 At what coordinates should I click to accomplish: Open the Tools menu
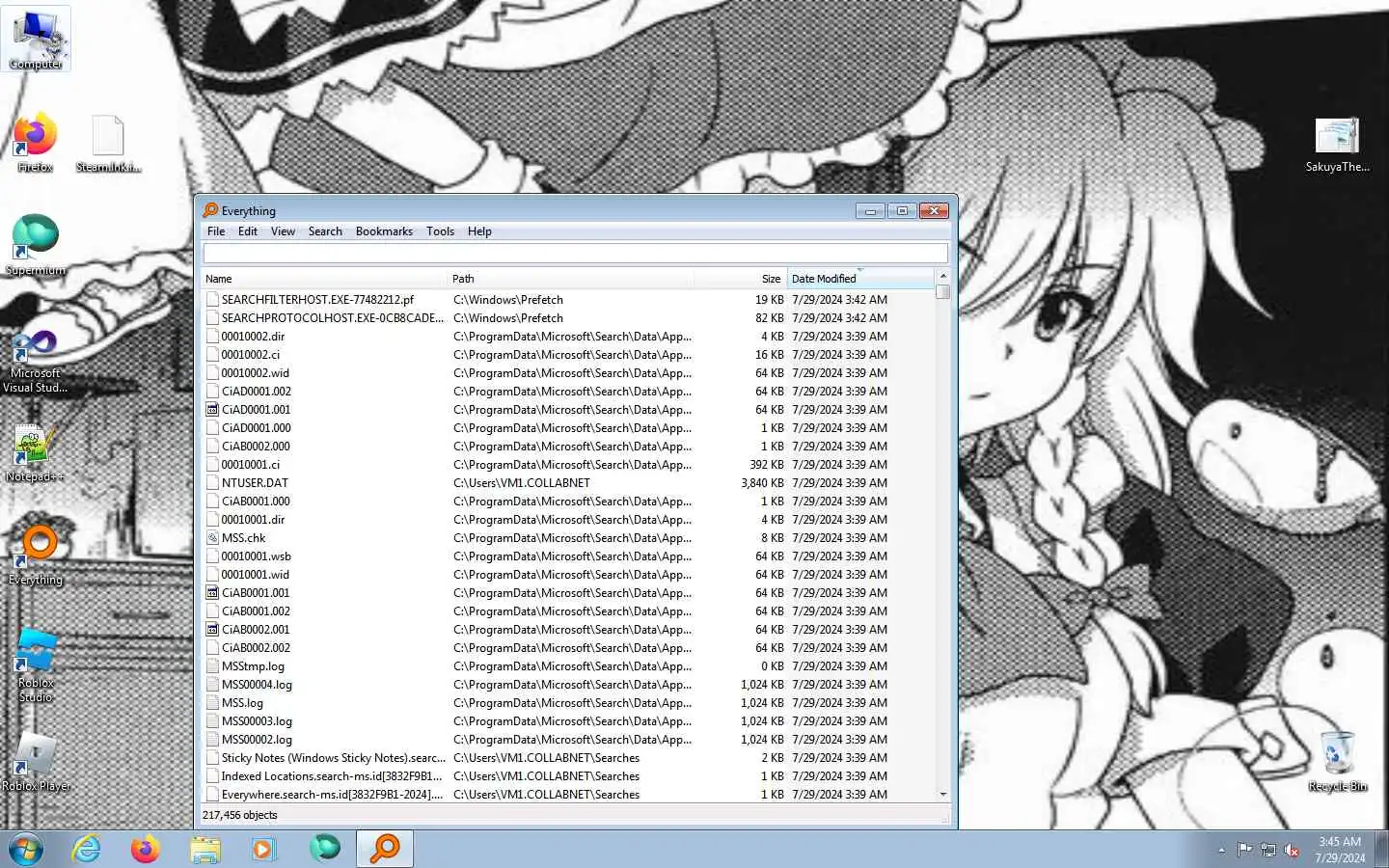pyautogui.click(x=440, y=231)
